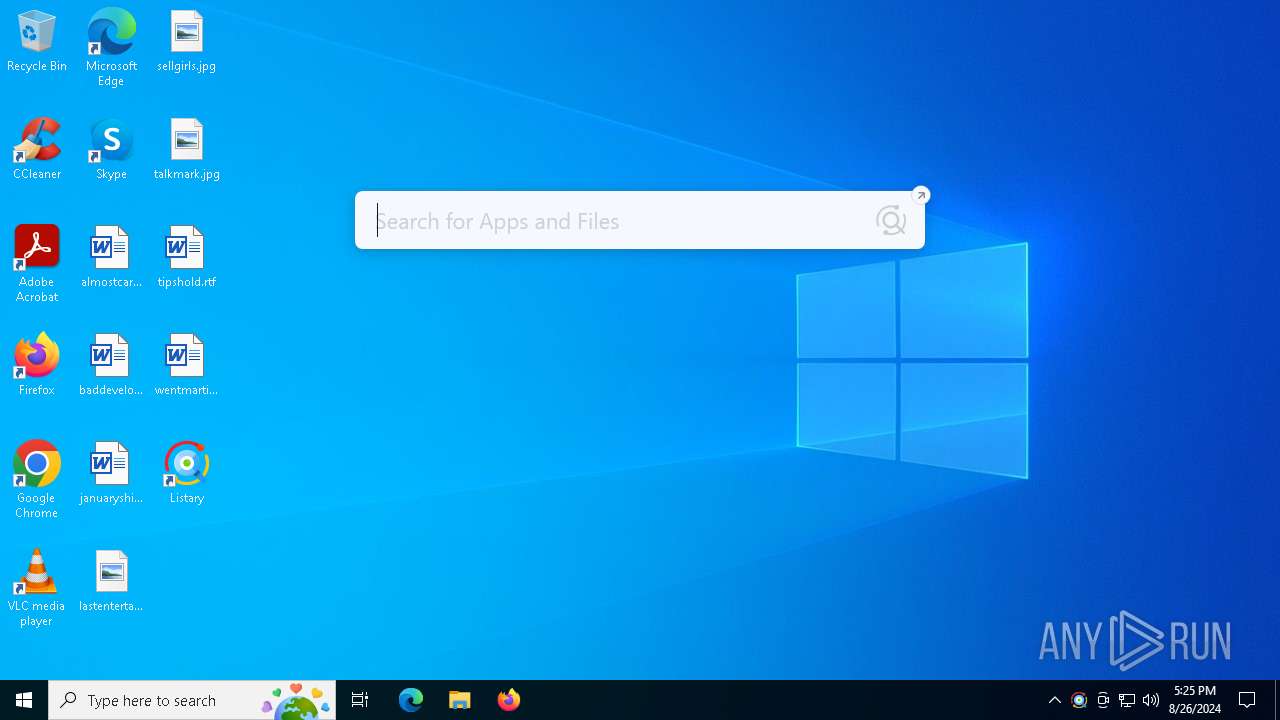
Task: Click the Show Desktop sliver at taskbar edge
Action: coord(1277,700)
